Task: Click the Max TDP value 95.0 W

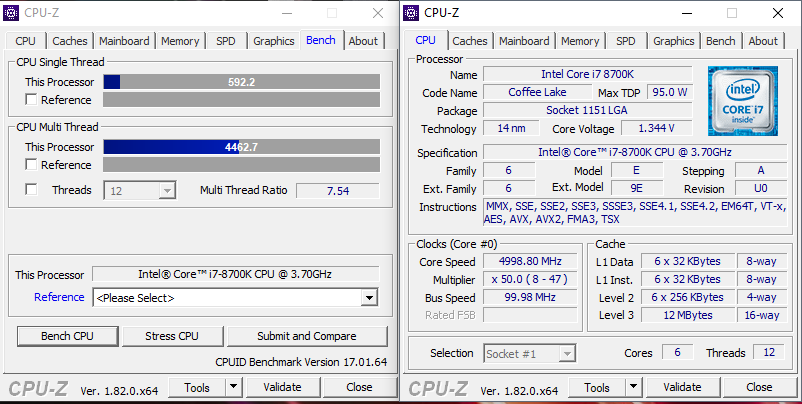Action: [670, 92]
